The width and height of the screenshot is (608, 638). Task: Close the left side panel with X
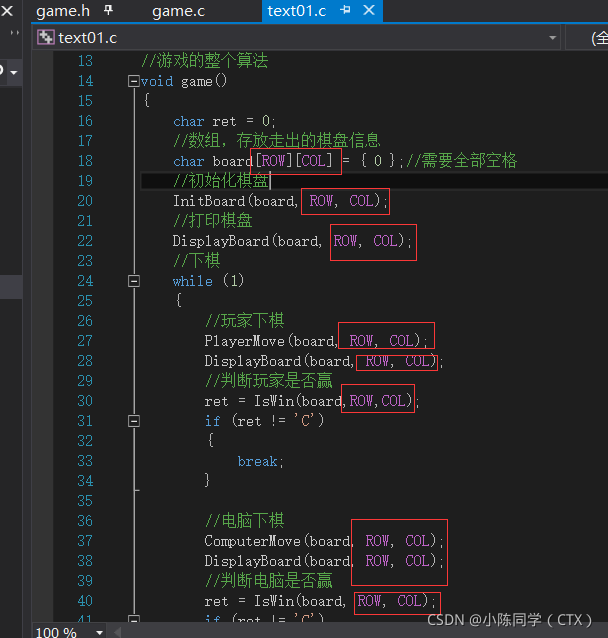point(7,11)
